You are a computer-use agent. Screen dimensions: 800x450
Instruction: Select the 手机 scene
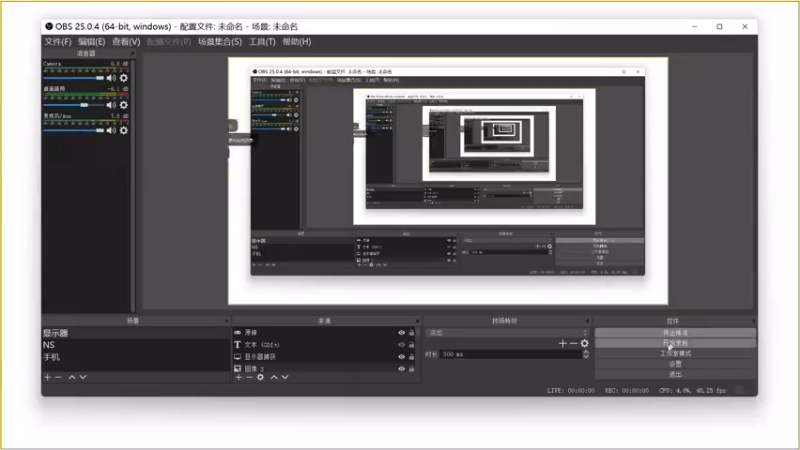[136, 357]
